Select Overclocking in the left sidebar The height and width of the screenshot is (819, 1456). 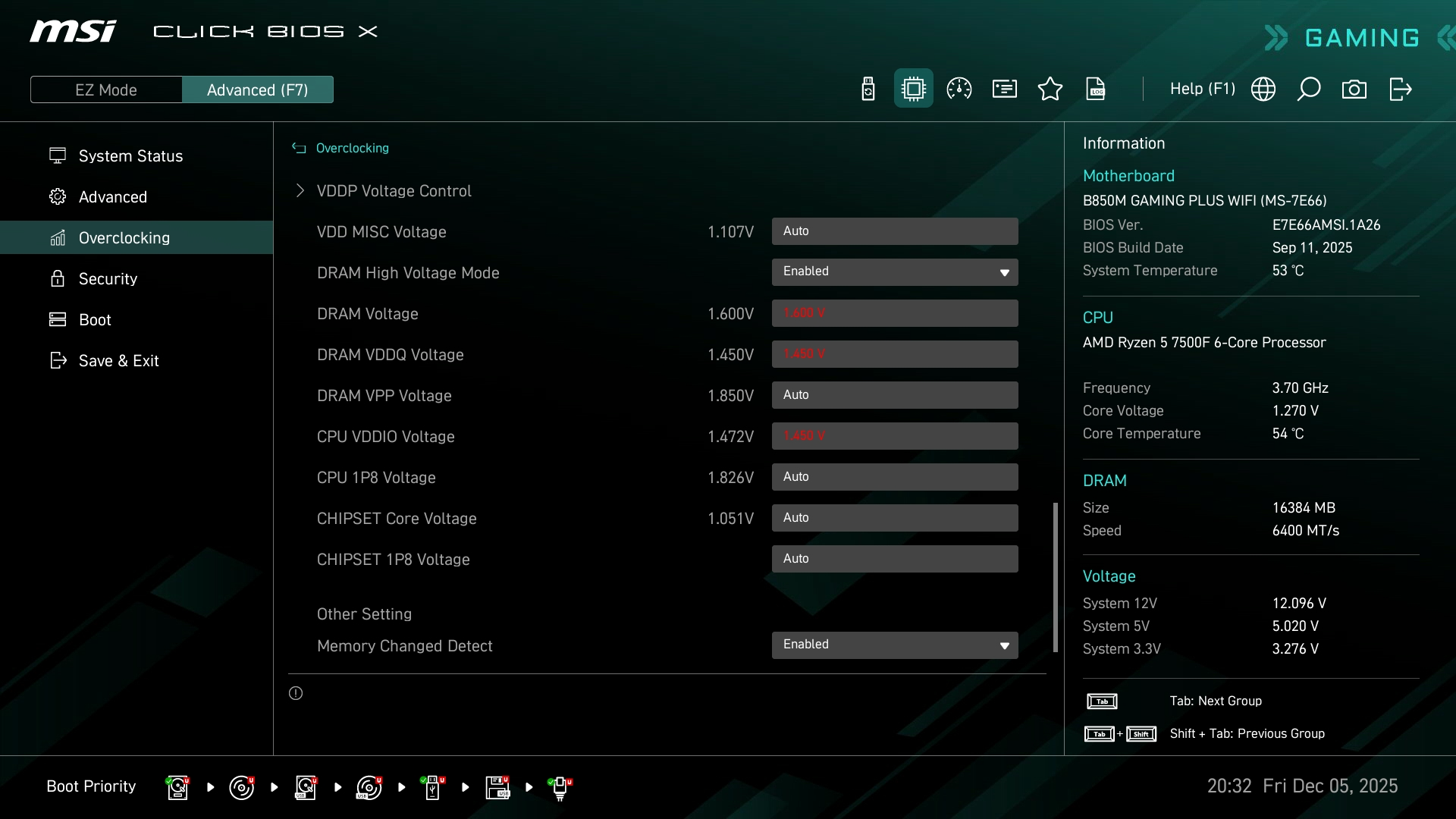click(x=136, y=238)
